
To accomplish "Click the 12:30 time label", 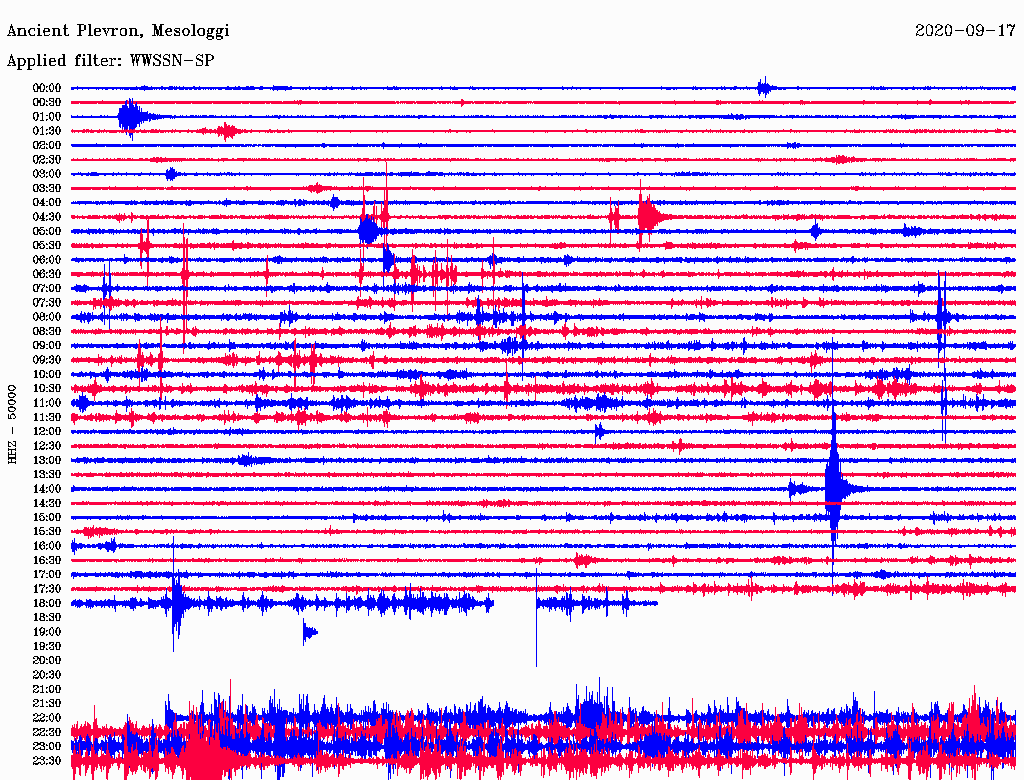I will tap(47, 446).
